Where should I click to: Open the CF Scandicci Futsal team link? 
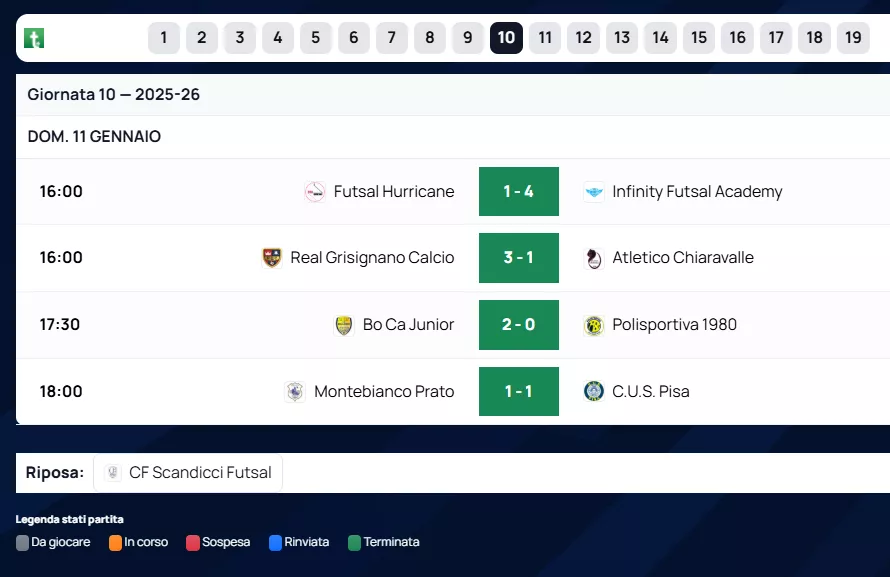pos(200,473)
